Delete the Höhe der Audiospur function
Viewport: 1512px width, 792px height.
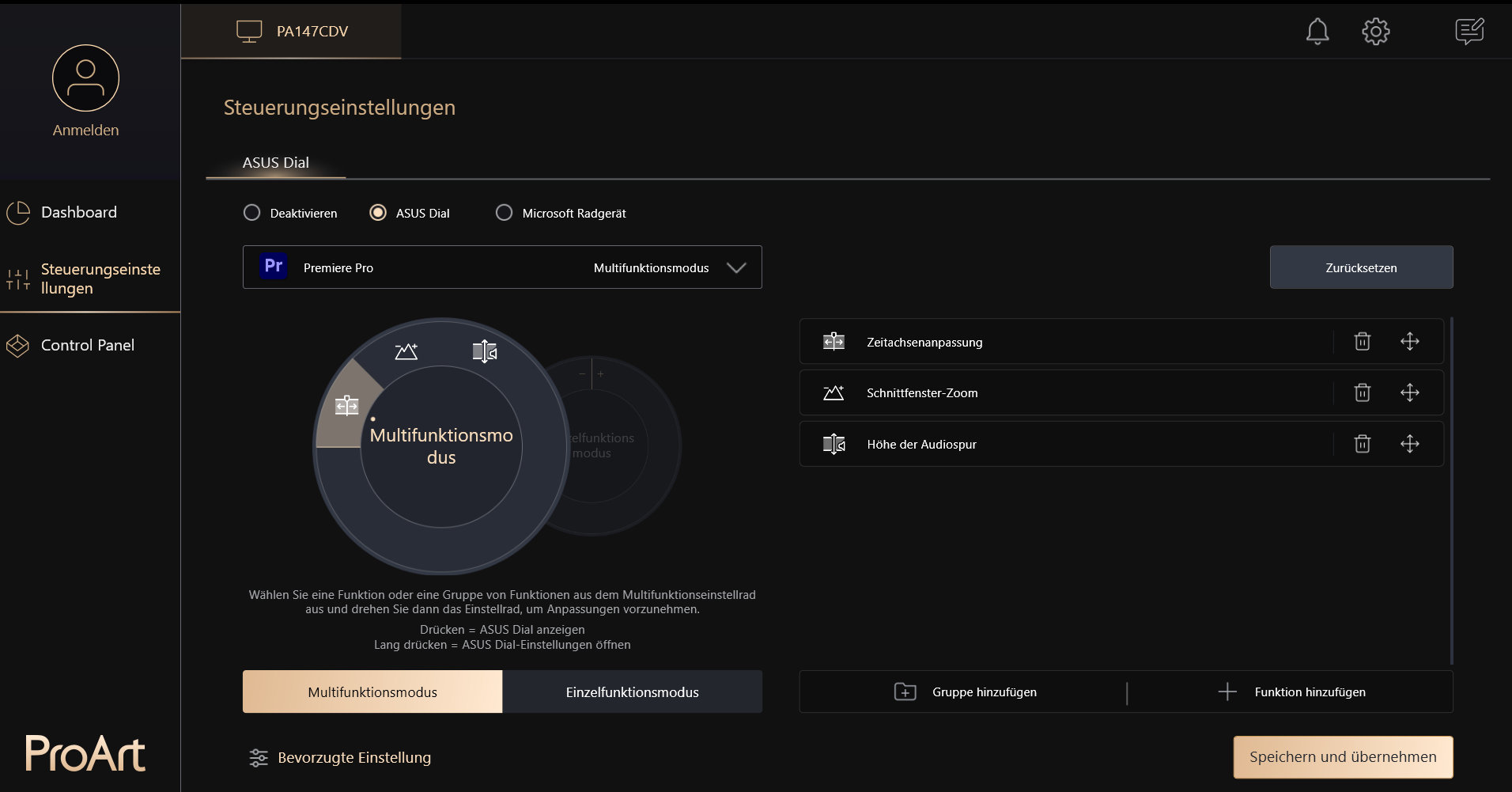[x=1363, y=444]
